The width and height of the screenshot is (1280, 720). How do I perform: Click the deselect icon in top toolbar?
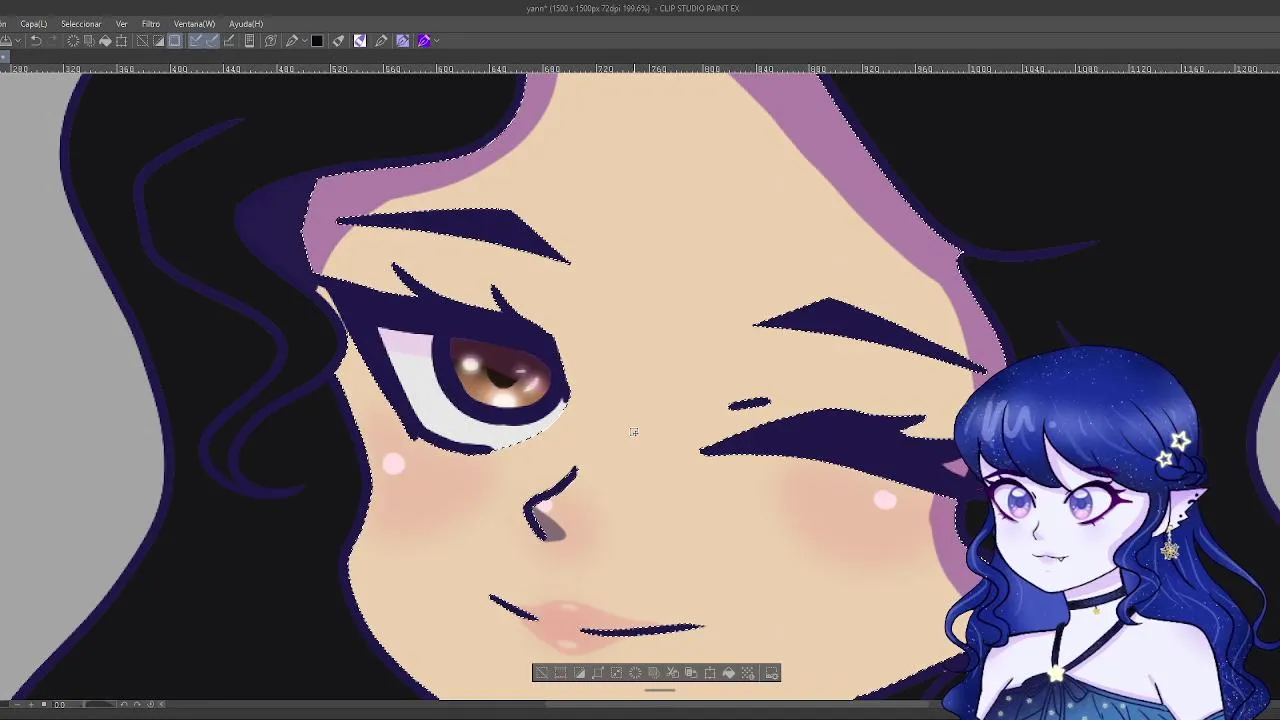142,41
